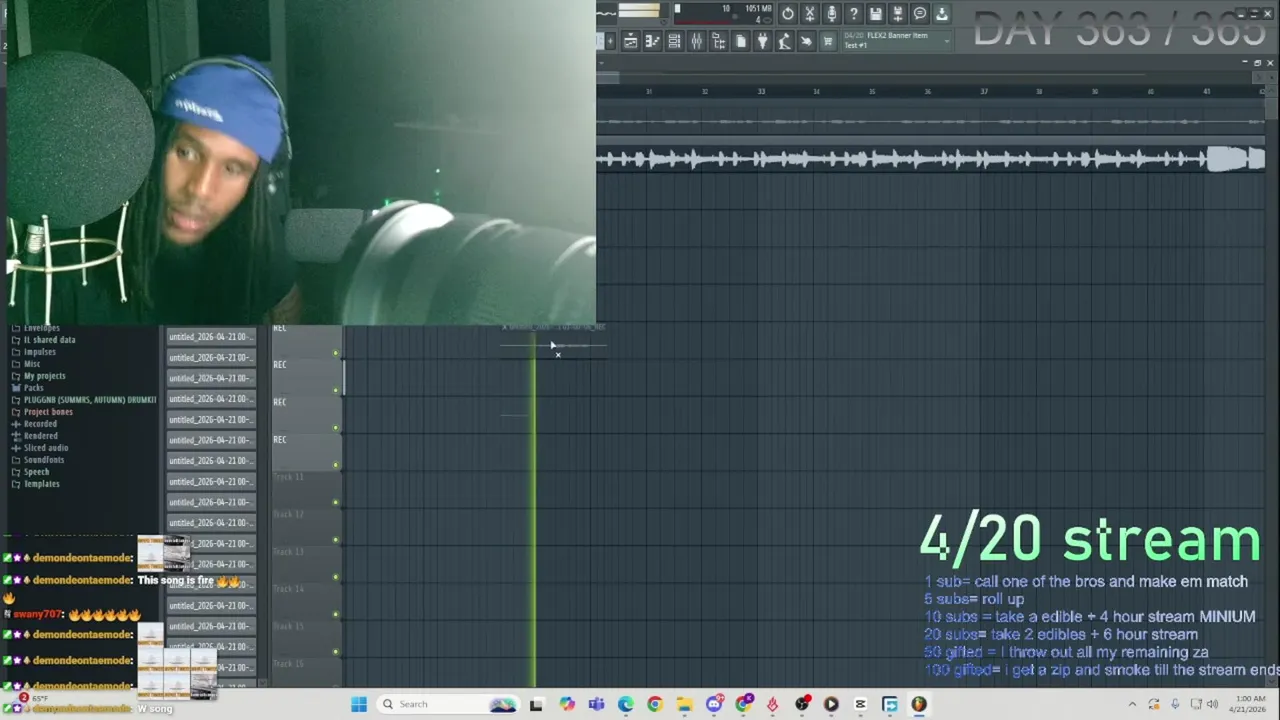Open the Piano roll view icon
The image size is (1280, 720).
coord(652,41)
